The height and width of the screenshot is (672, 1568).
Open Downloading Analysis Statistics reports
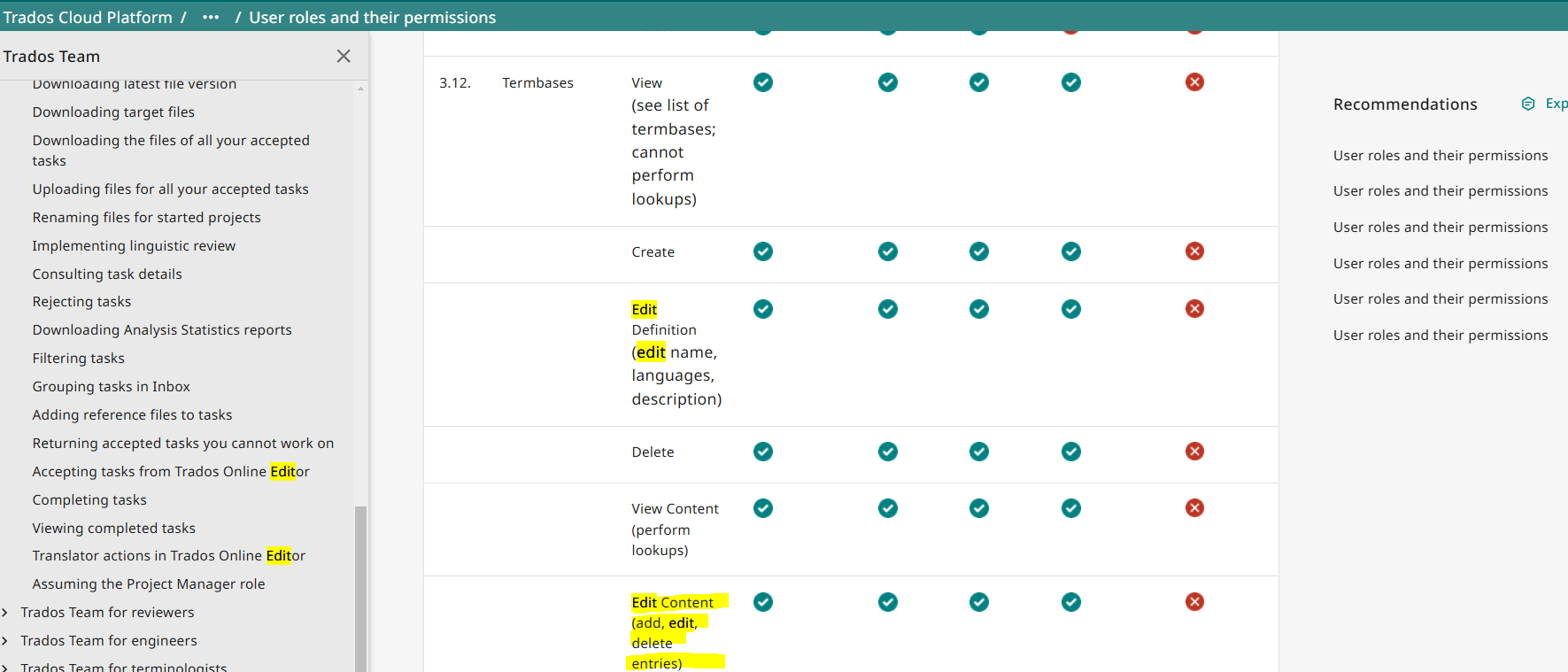162,330
